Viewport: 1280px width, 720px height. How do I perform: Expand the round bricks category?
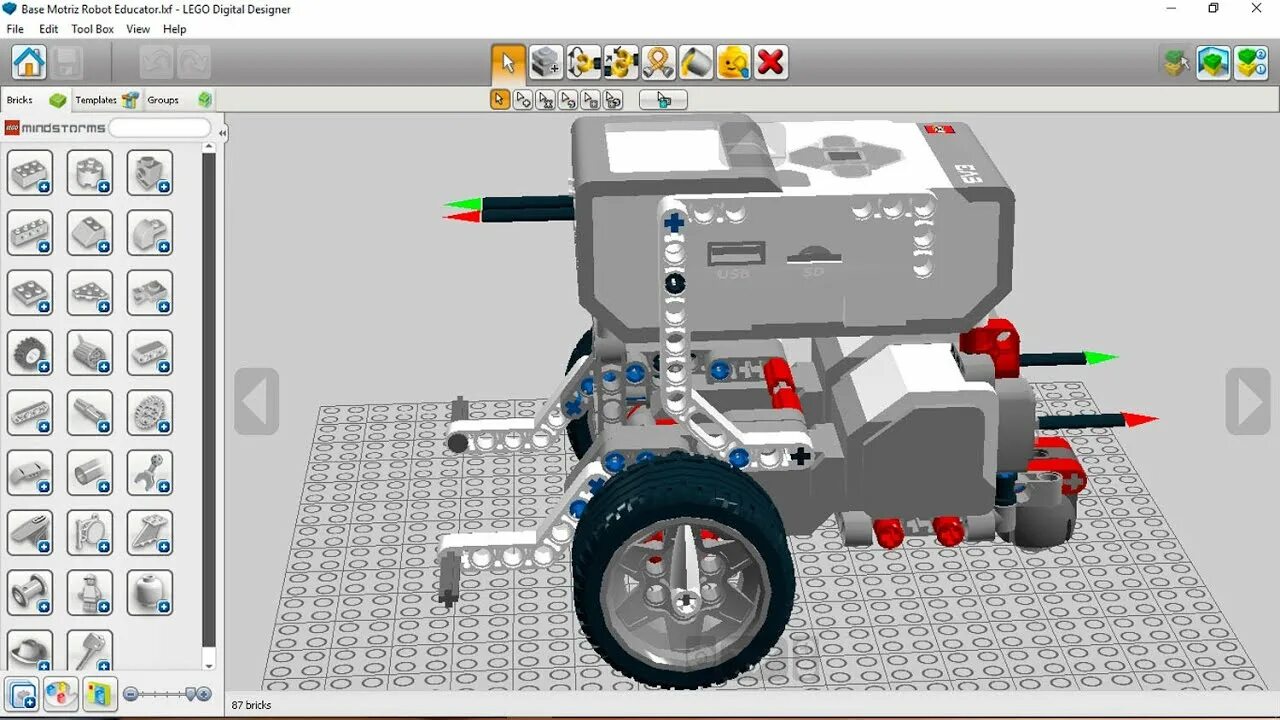pos(90,172)
